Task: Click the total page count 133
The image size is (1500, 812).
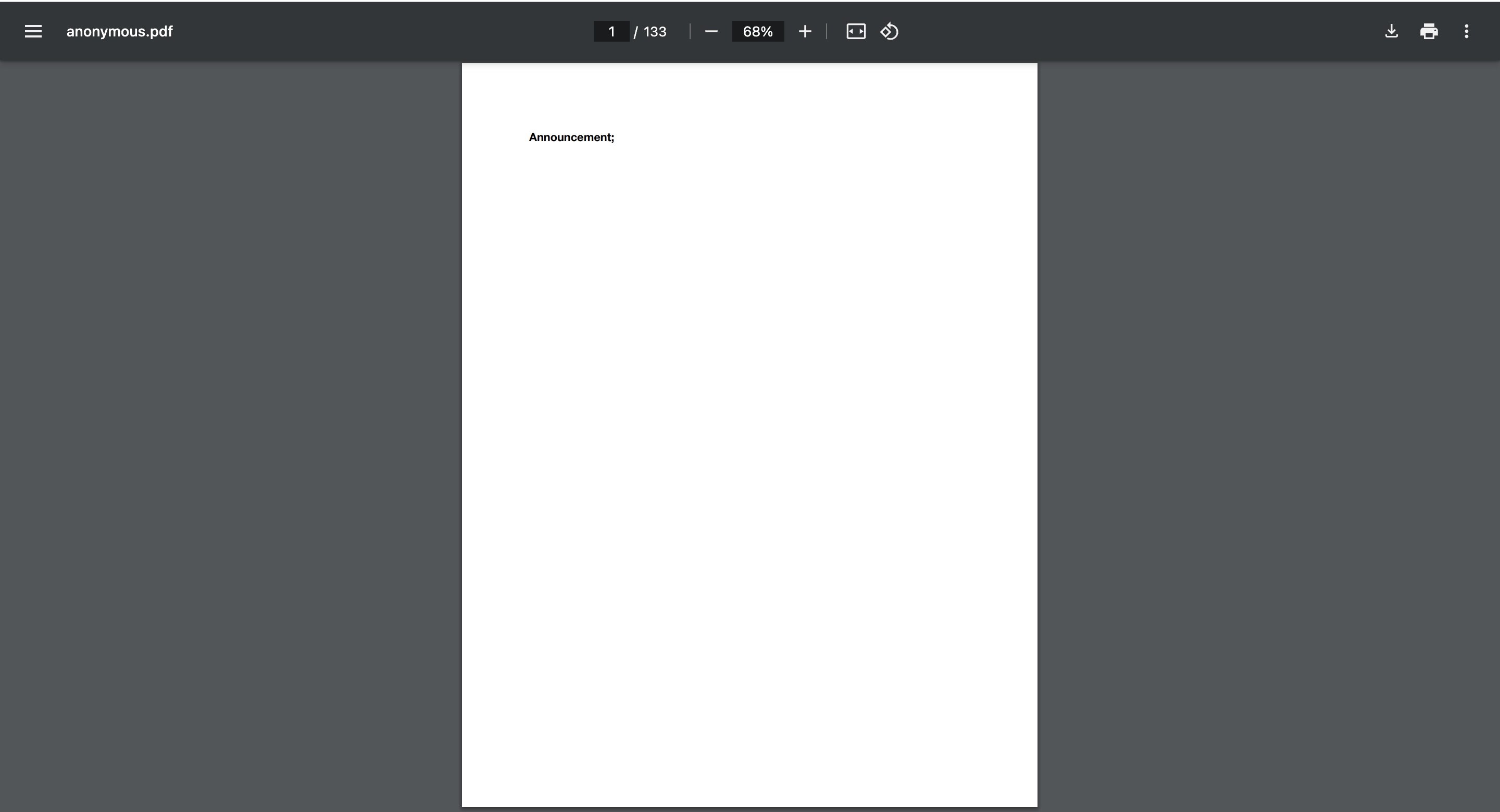Action: point(655,31)
